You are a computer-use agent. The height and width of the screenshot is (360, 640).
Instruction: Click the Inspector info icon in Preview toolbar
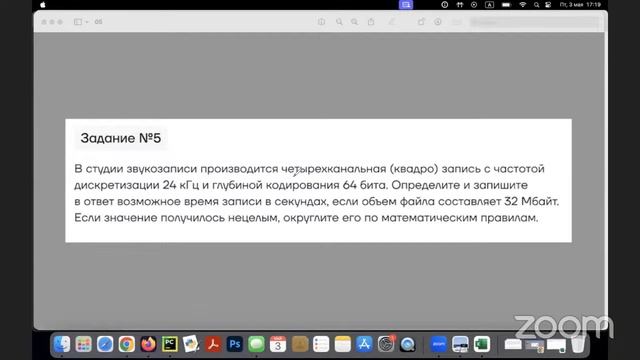[x=321, y=22]
